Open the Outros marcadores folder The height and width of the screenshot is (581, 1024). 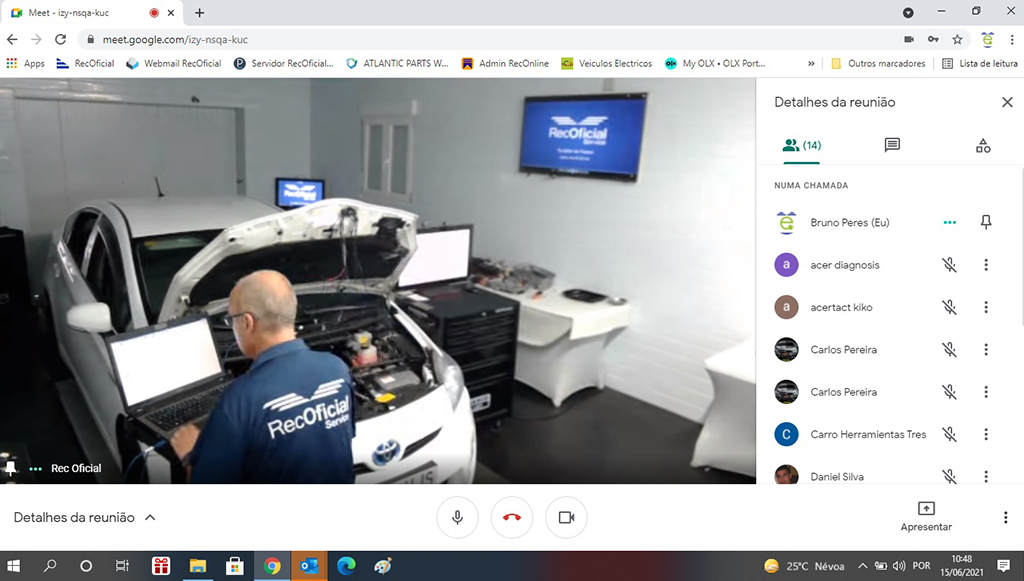click(x=878, y=63)
